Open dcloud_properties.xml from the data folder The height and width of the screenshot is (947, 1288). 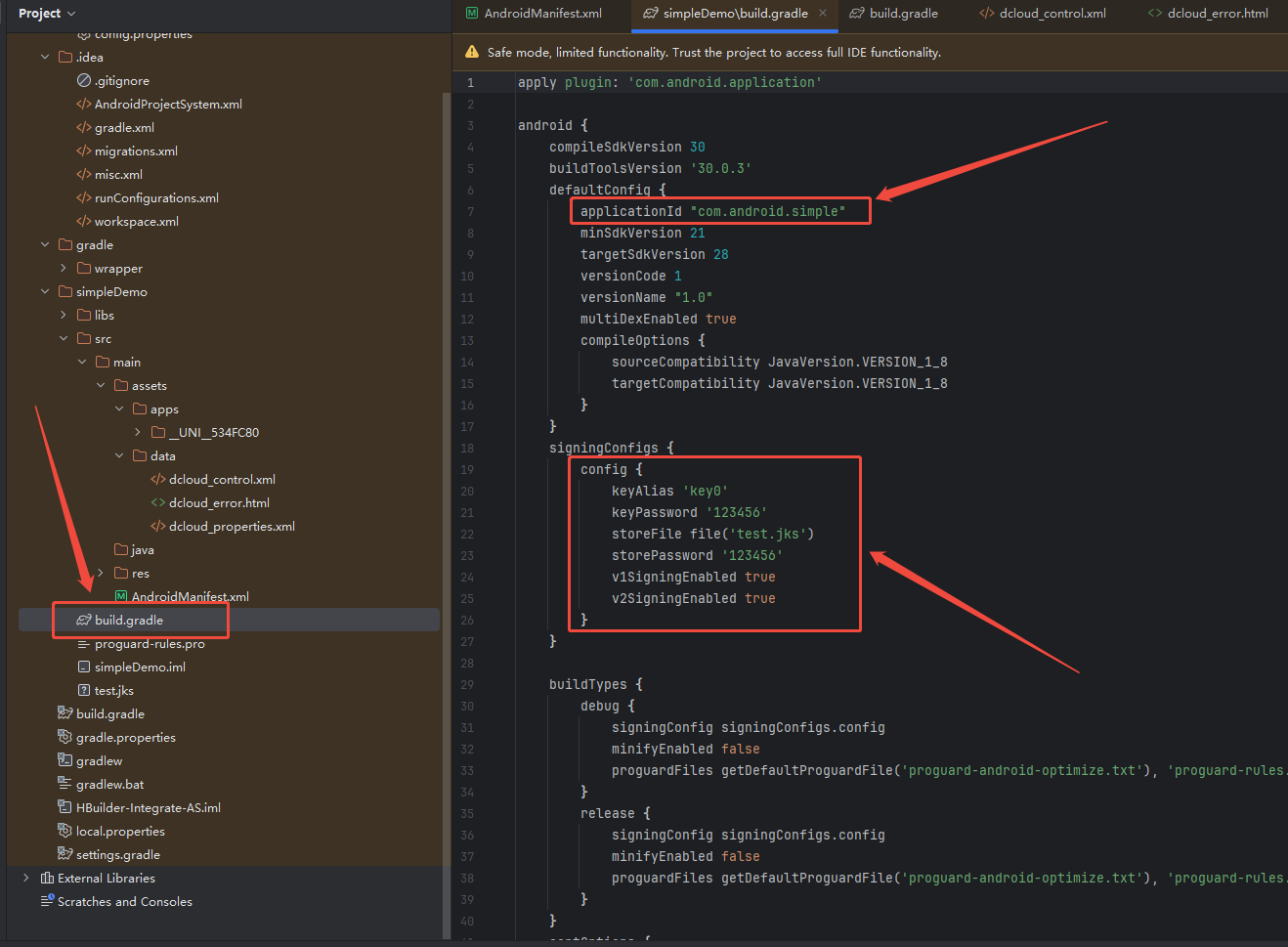(232, 527)
